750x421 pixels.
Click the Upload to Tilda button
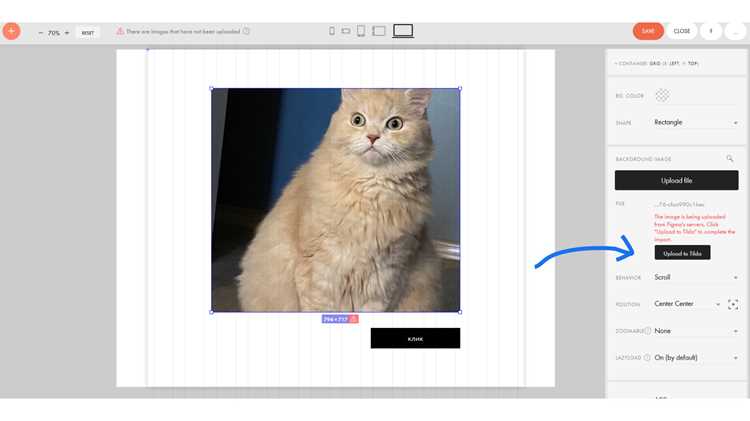682,253
